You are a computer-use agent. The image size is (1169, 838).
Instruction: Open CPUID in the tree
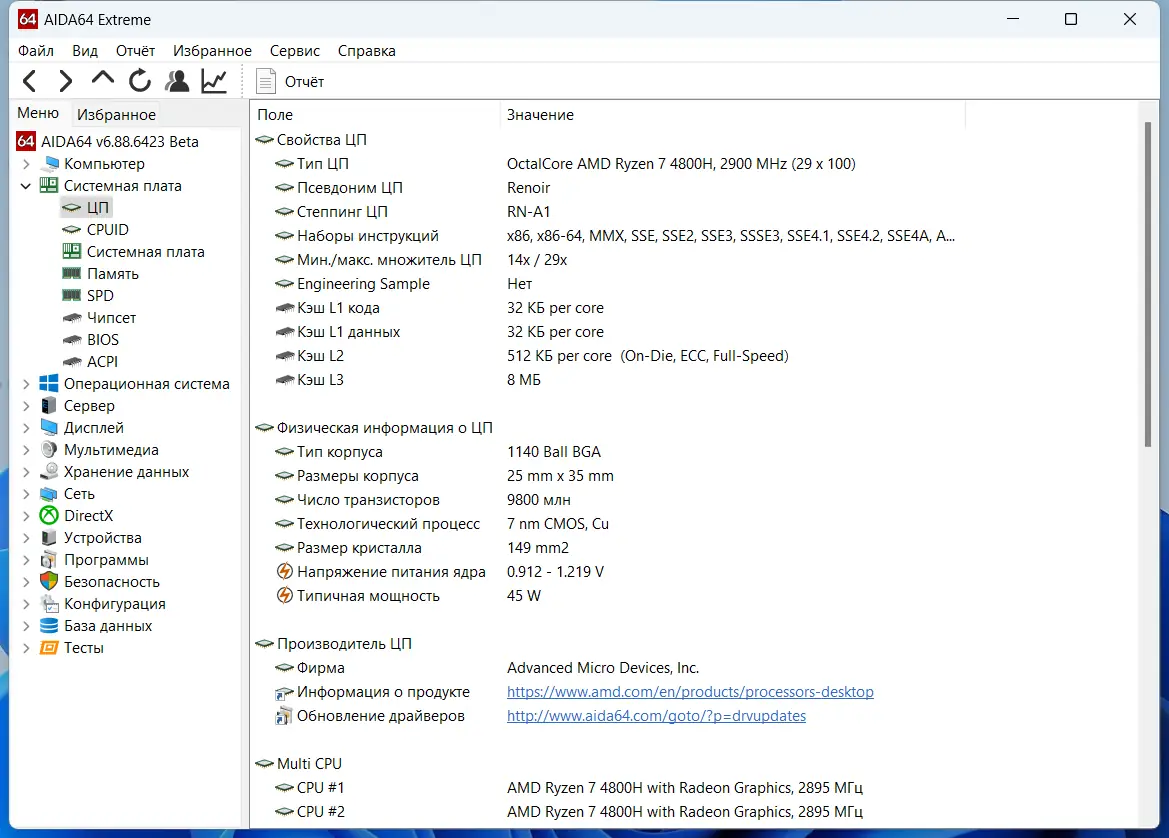pyautogui.click(x=95, y=230)
